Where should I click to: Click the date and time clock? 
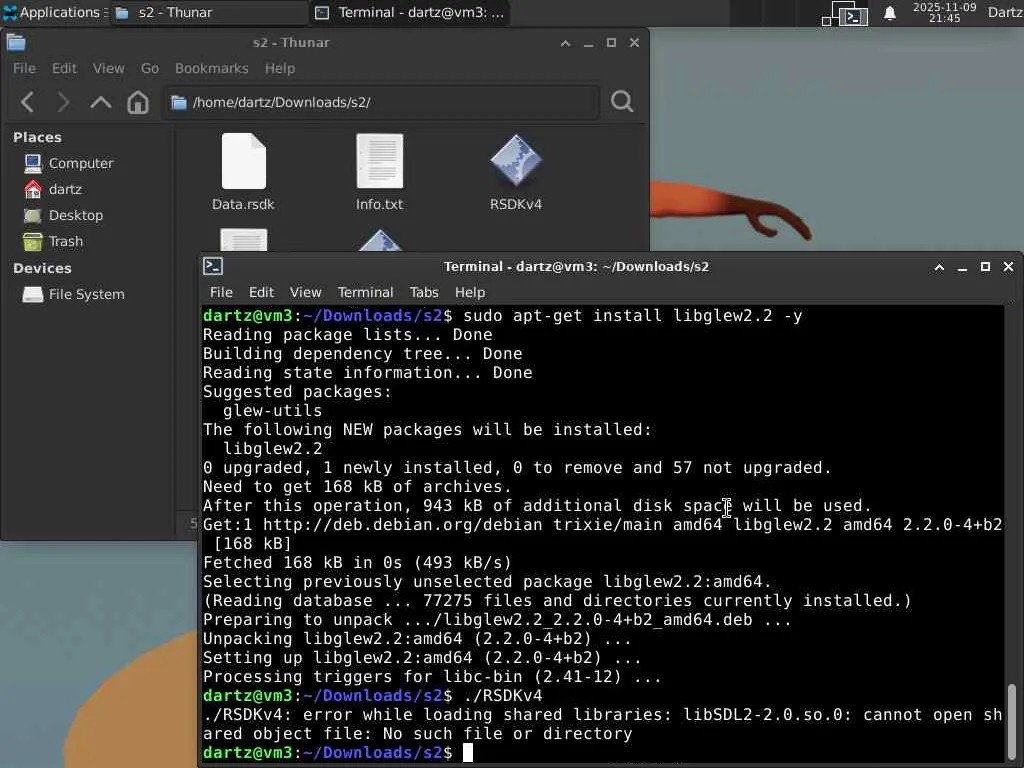point(944,12)
